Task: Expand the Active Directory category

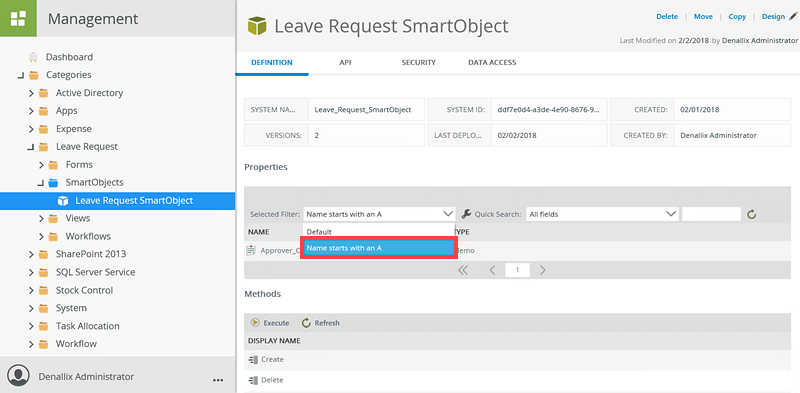Action: pyautogui.click(x=31, y=93)
